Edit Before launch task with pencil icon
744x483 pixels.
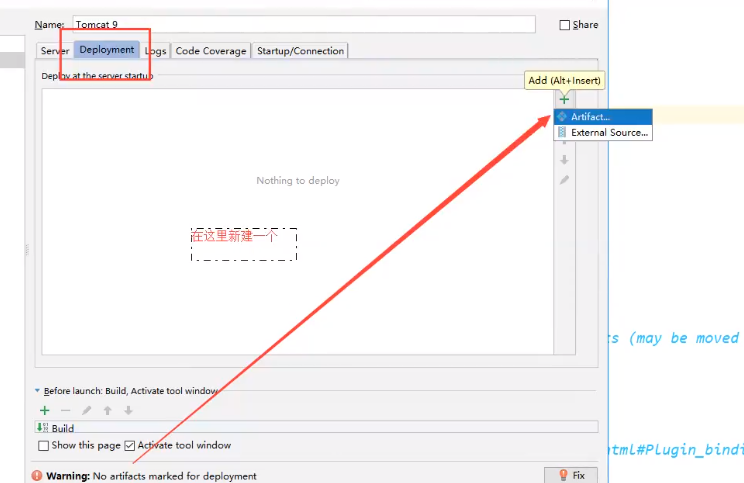pos(86,410)
